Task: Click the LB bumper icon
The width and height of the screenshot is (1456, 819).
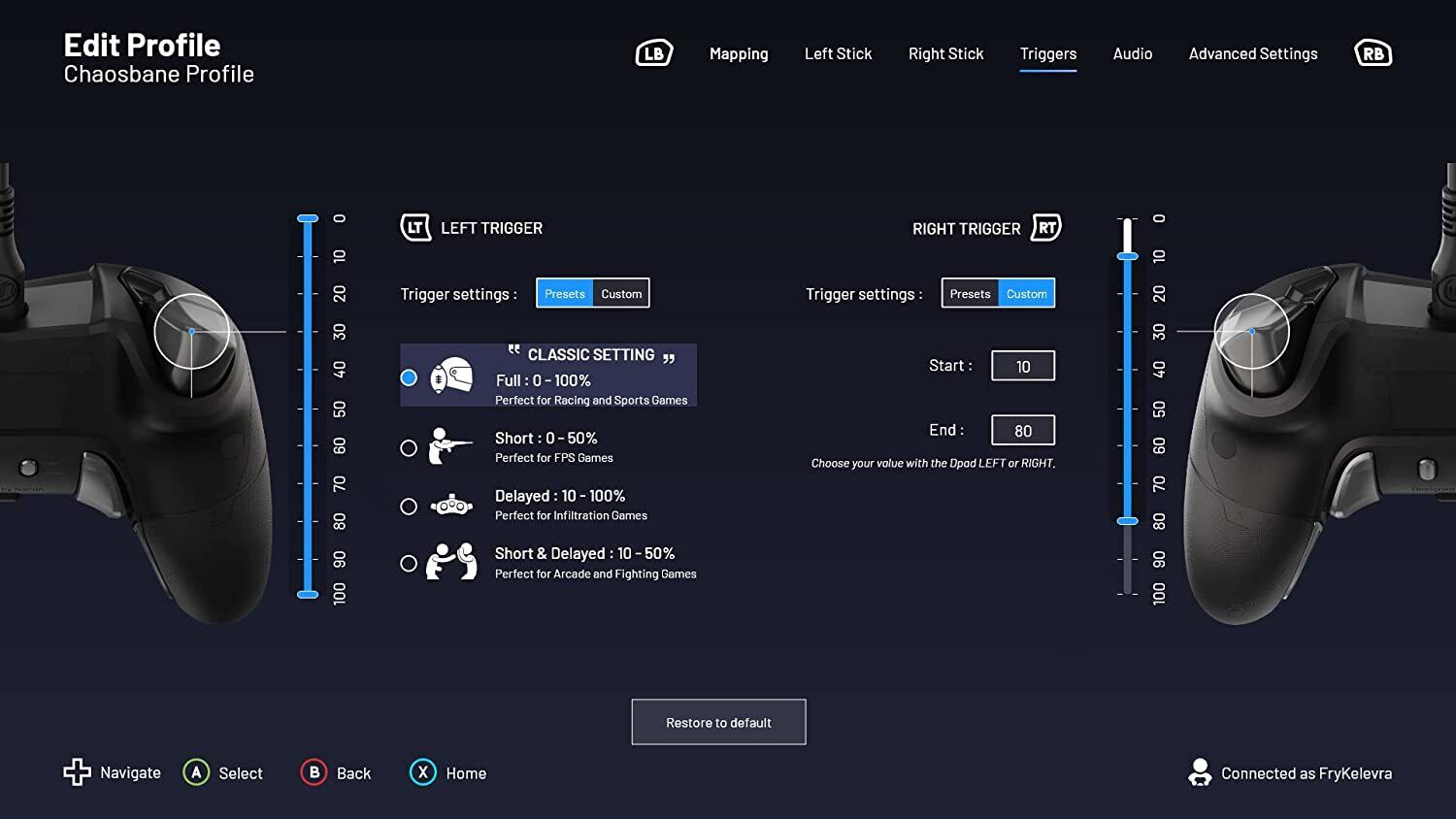Action: coord(653,53)
